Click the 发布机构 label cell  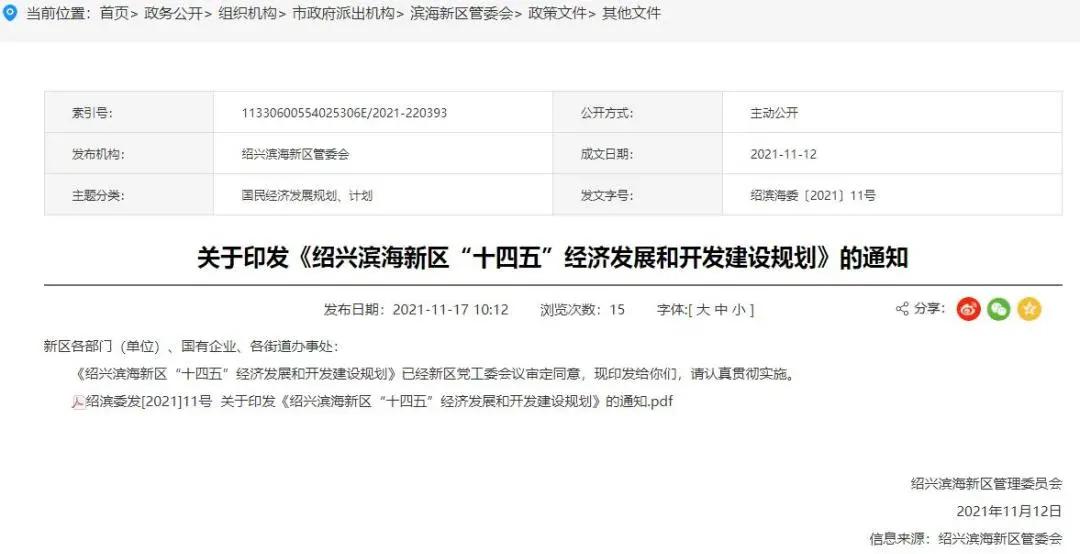pos(129,154)
